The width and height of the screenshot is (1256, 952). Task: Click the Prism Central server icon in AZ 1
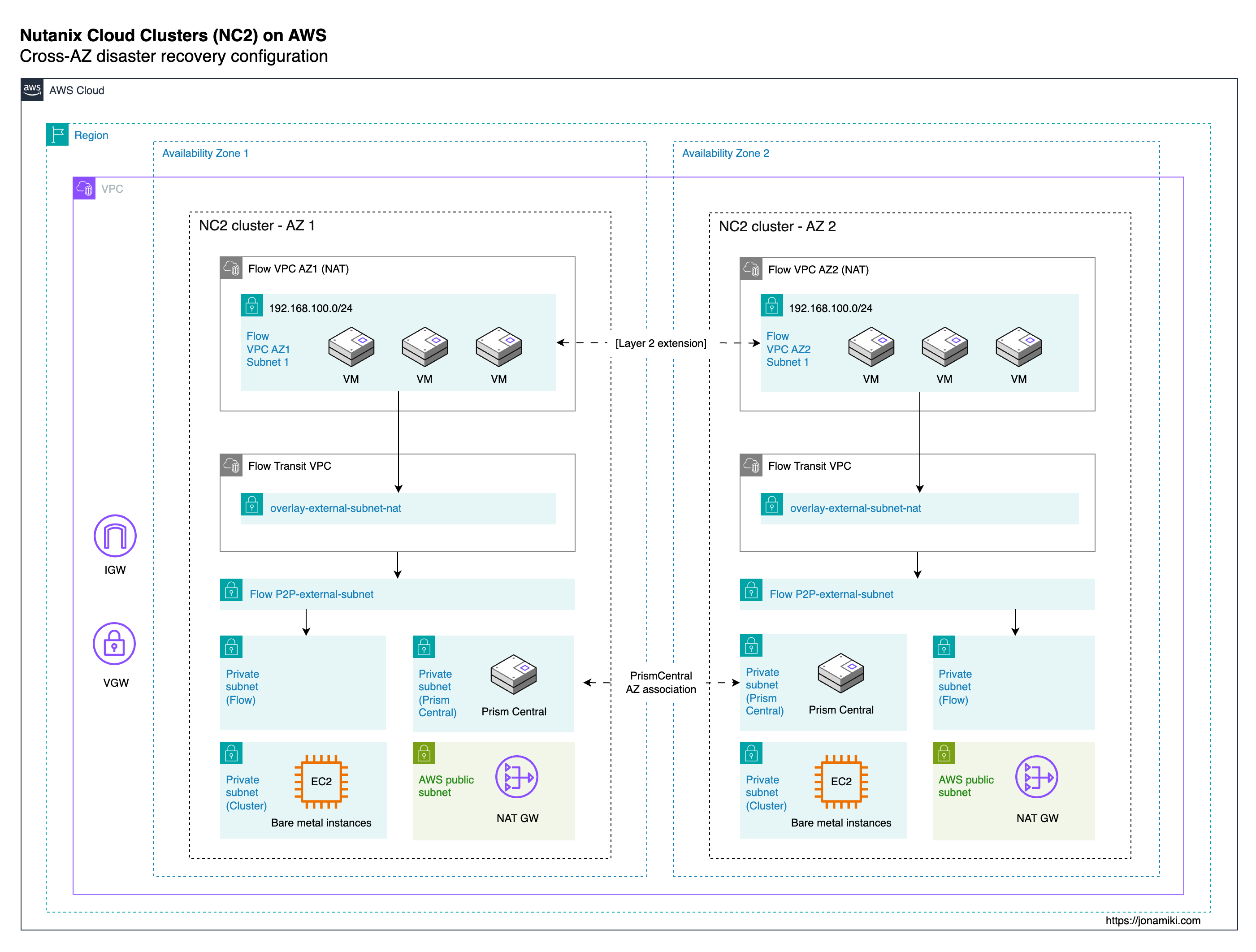click(514, 675)
